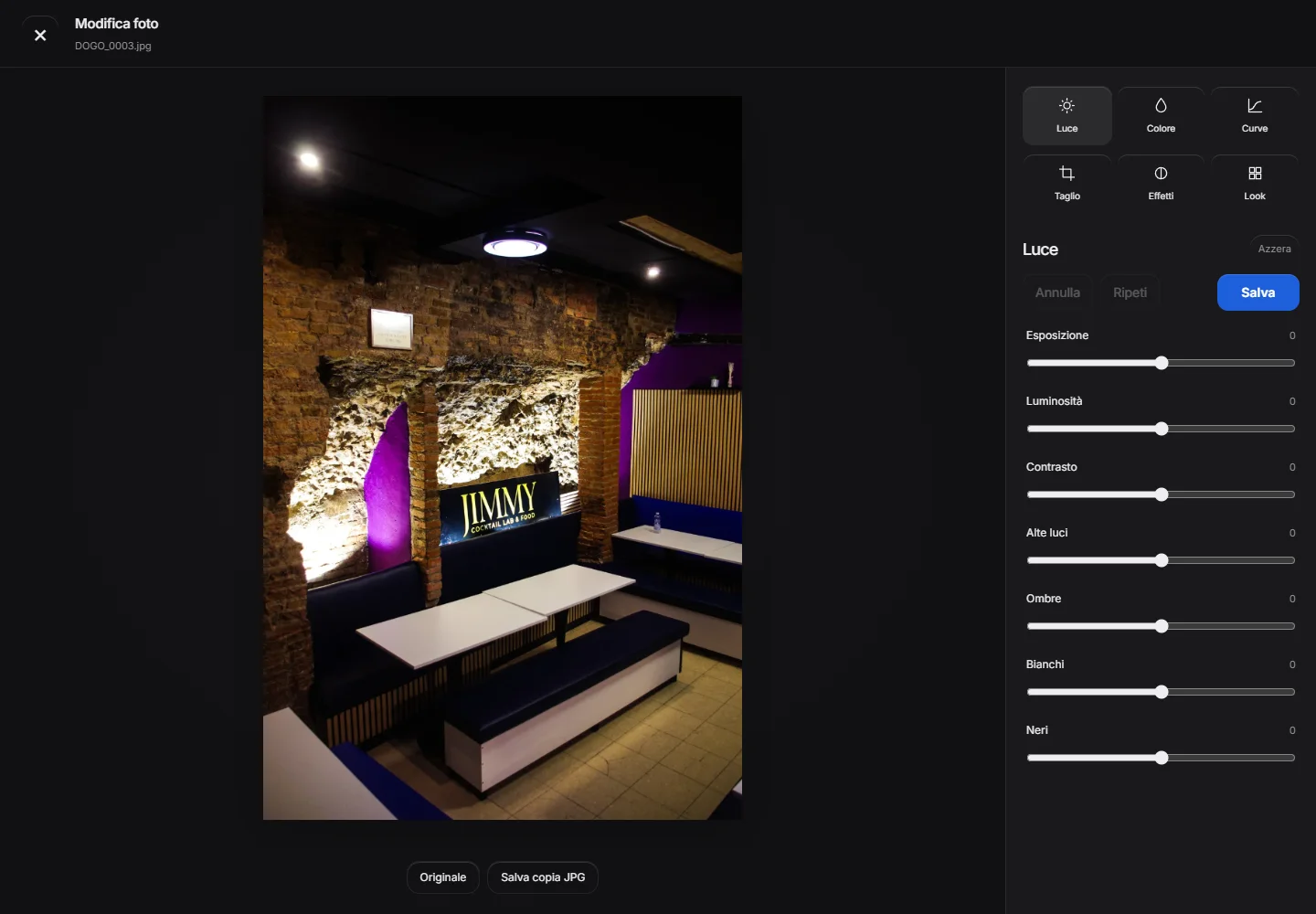The width and height of the screenshot is (1316, 914).
Task: Click the Luminosità slider handle
Action: [x=1162, y=429]
